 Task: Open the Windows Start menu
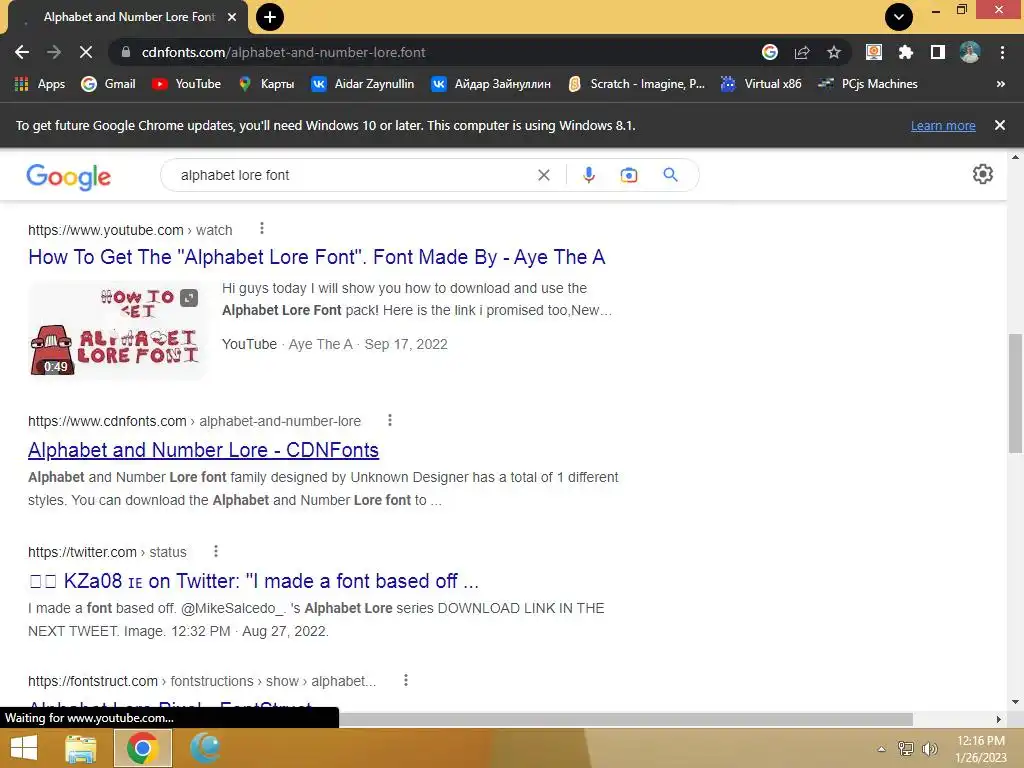coord(24,748)
